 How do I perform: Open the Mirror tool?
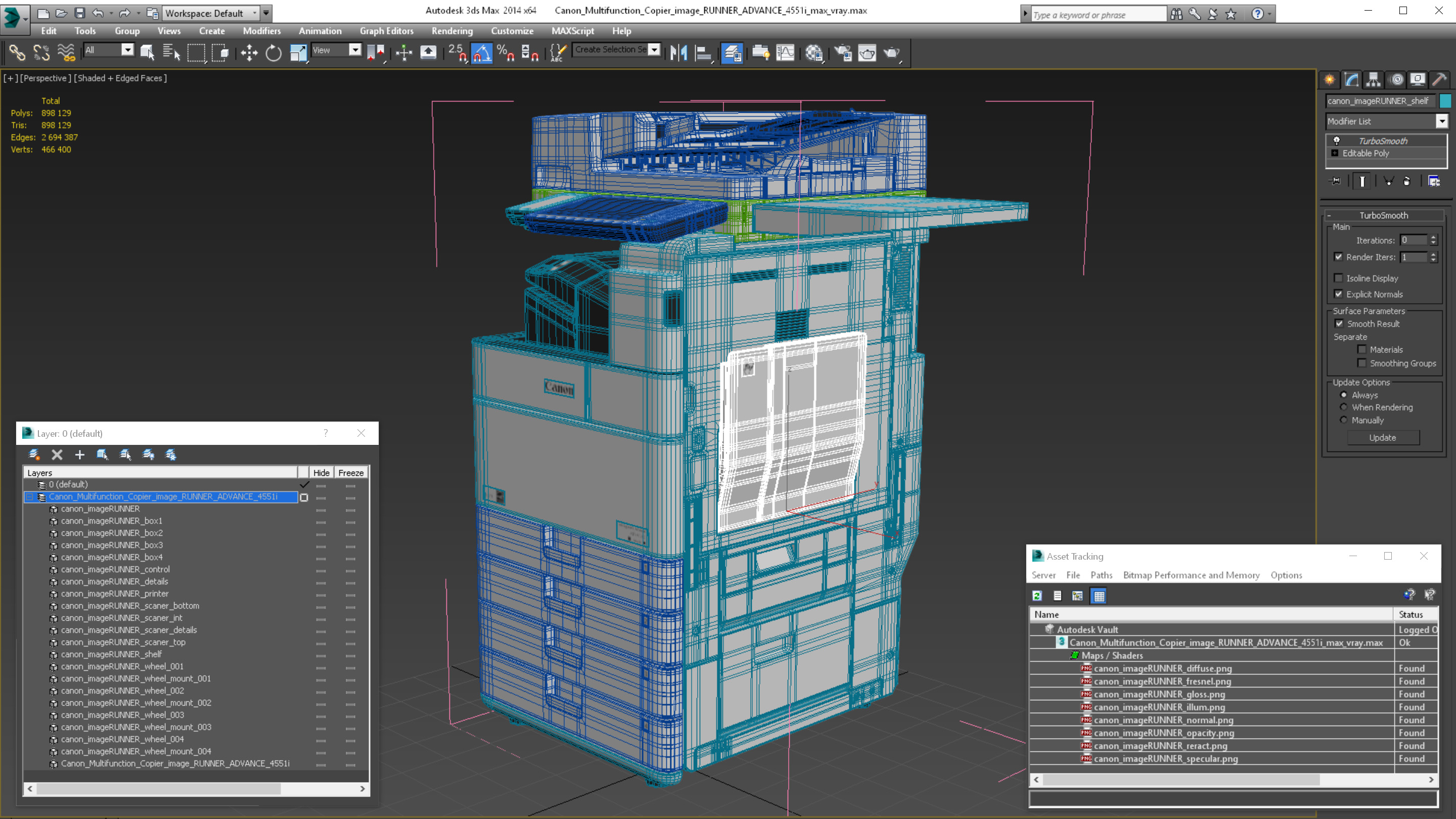click(678, 53)
